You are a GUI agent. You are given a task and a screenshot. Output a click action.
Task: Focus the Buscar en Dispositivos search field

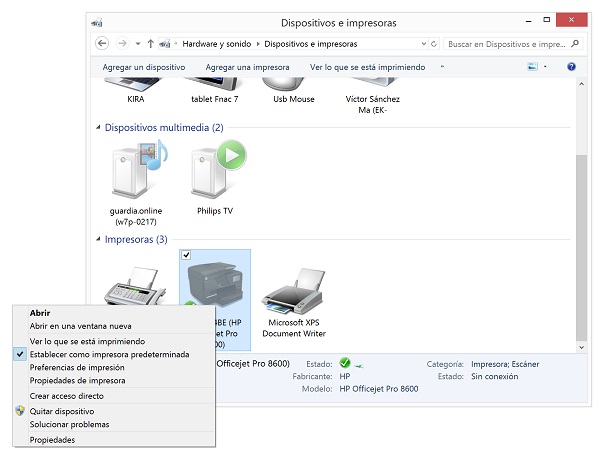pos(513,44)
